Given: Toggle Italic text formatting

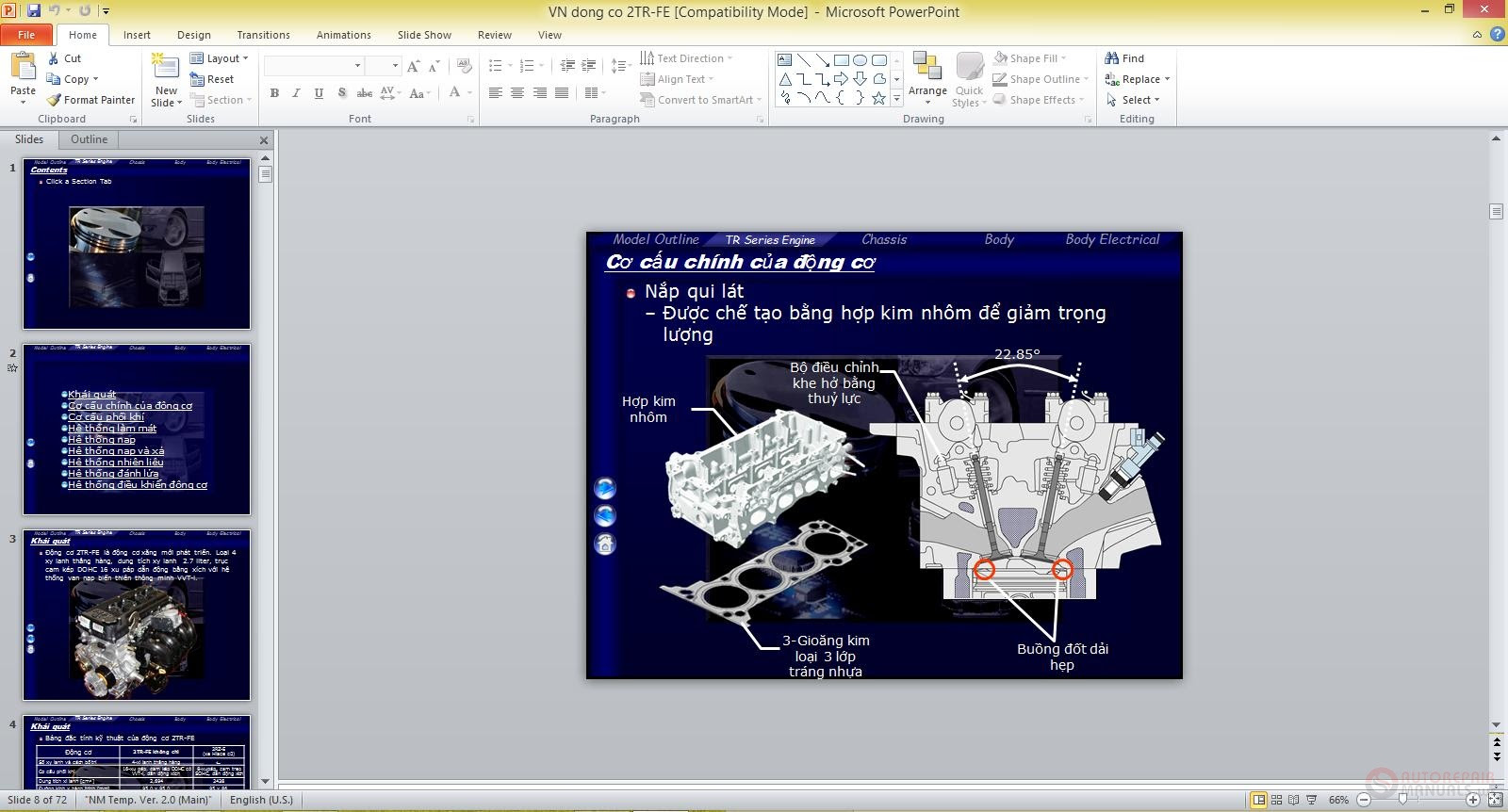Looking at the screenshot, I should [296, 93].
